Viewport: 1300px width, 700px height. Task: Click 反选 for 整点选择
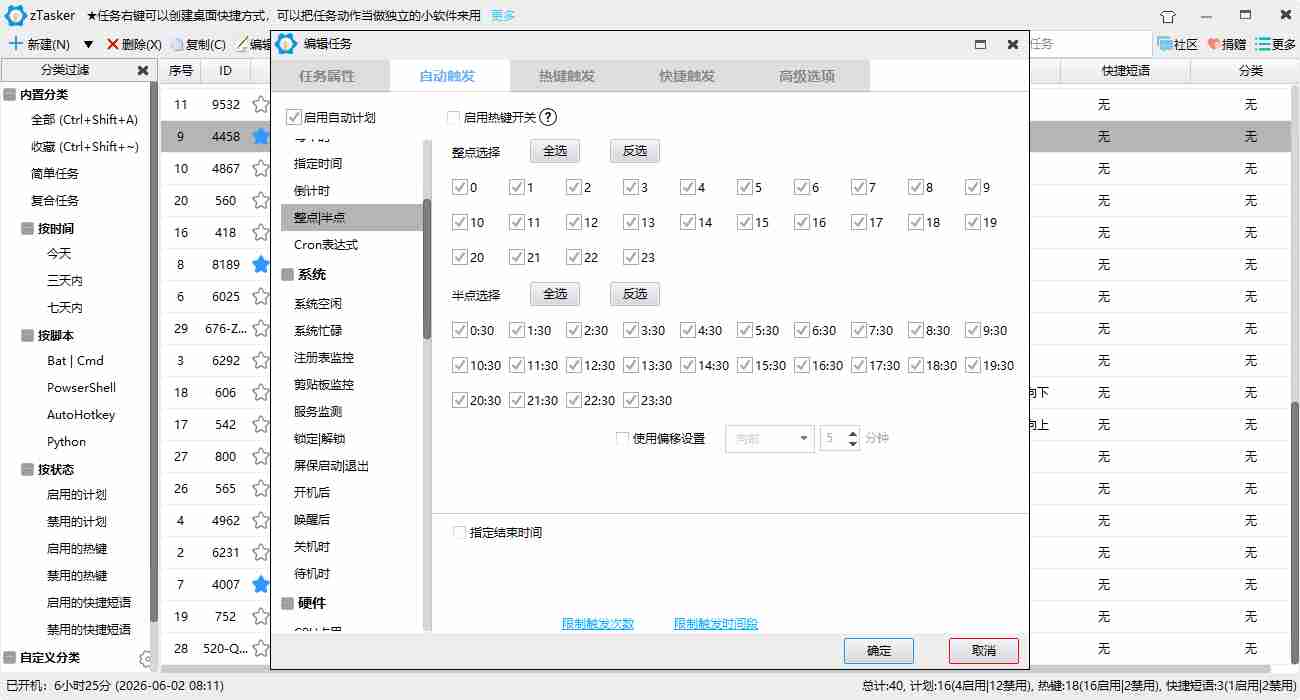[635, 151]
